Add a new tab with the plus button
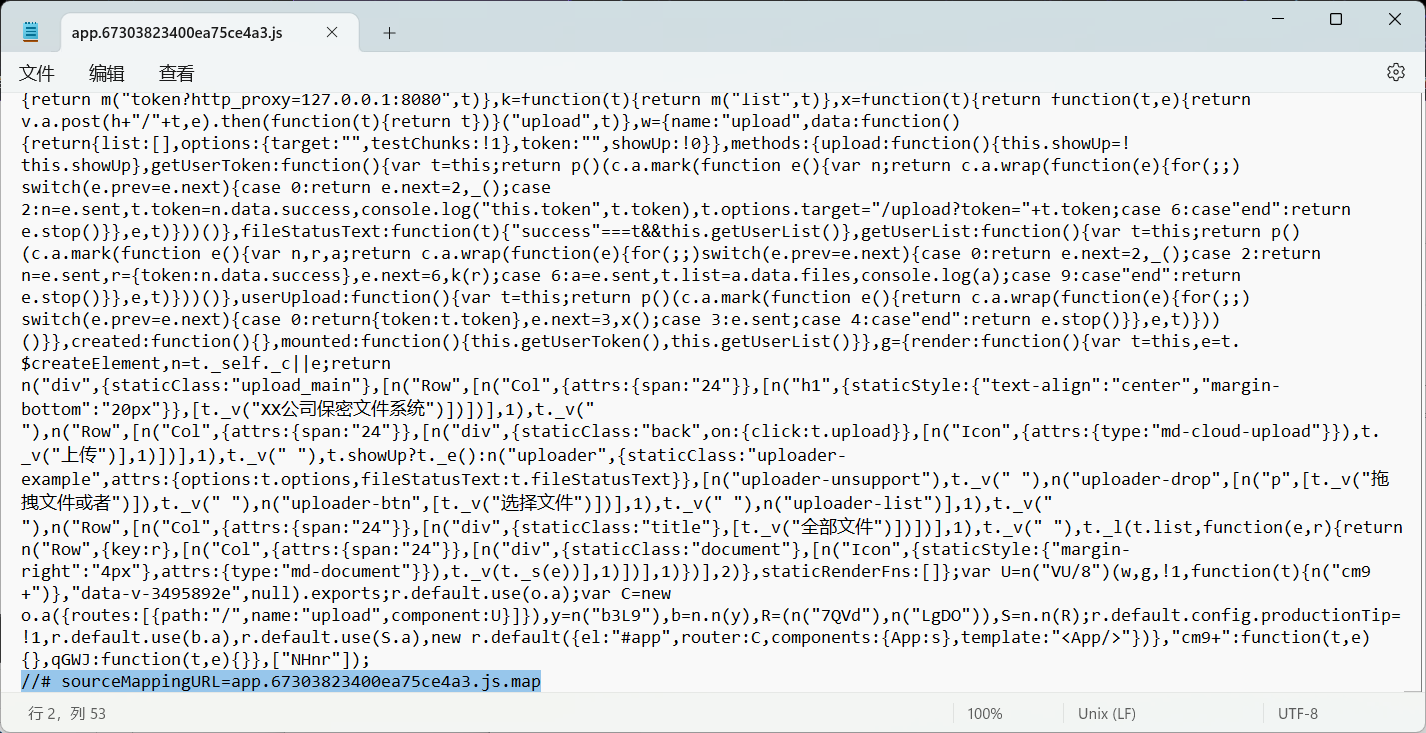The image size is (1426, 733). tap(389, 33)
